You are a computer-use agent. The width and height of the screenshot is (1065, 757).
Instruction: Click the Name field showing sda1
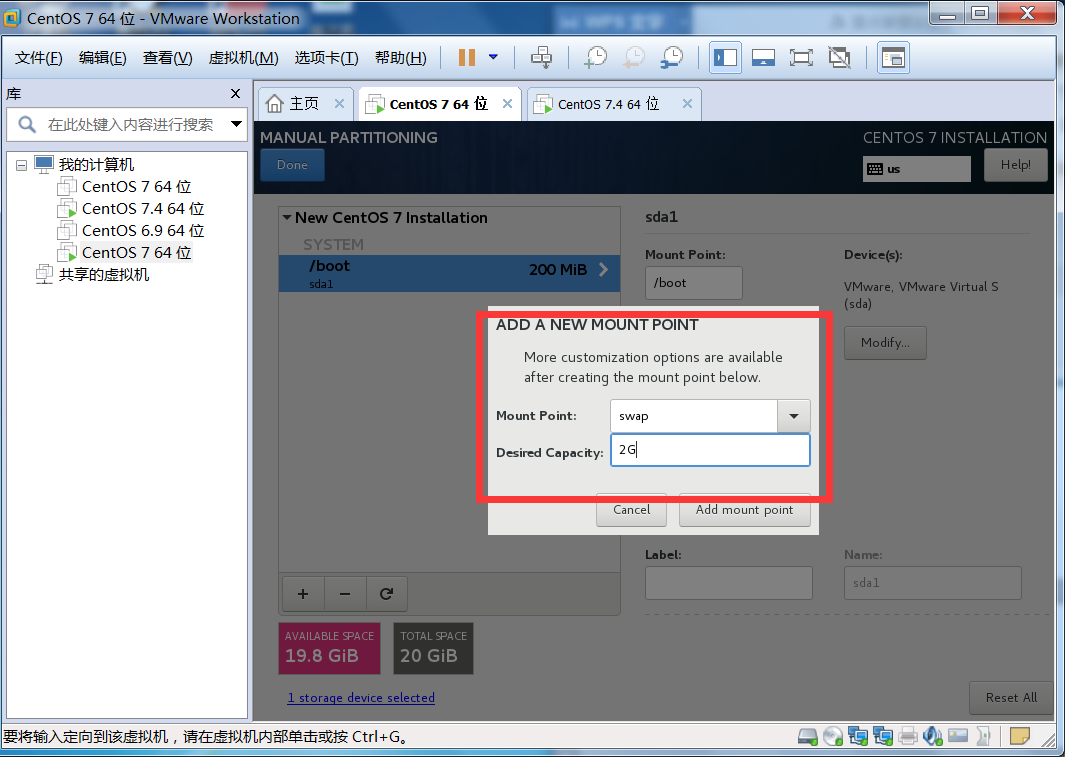tap(933, 583)
